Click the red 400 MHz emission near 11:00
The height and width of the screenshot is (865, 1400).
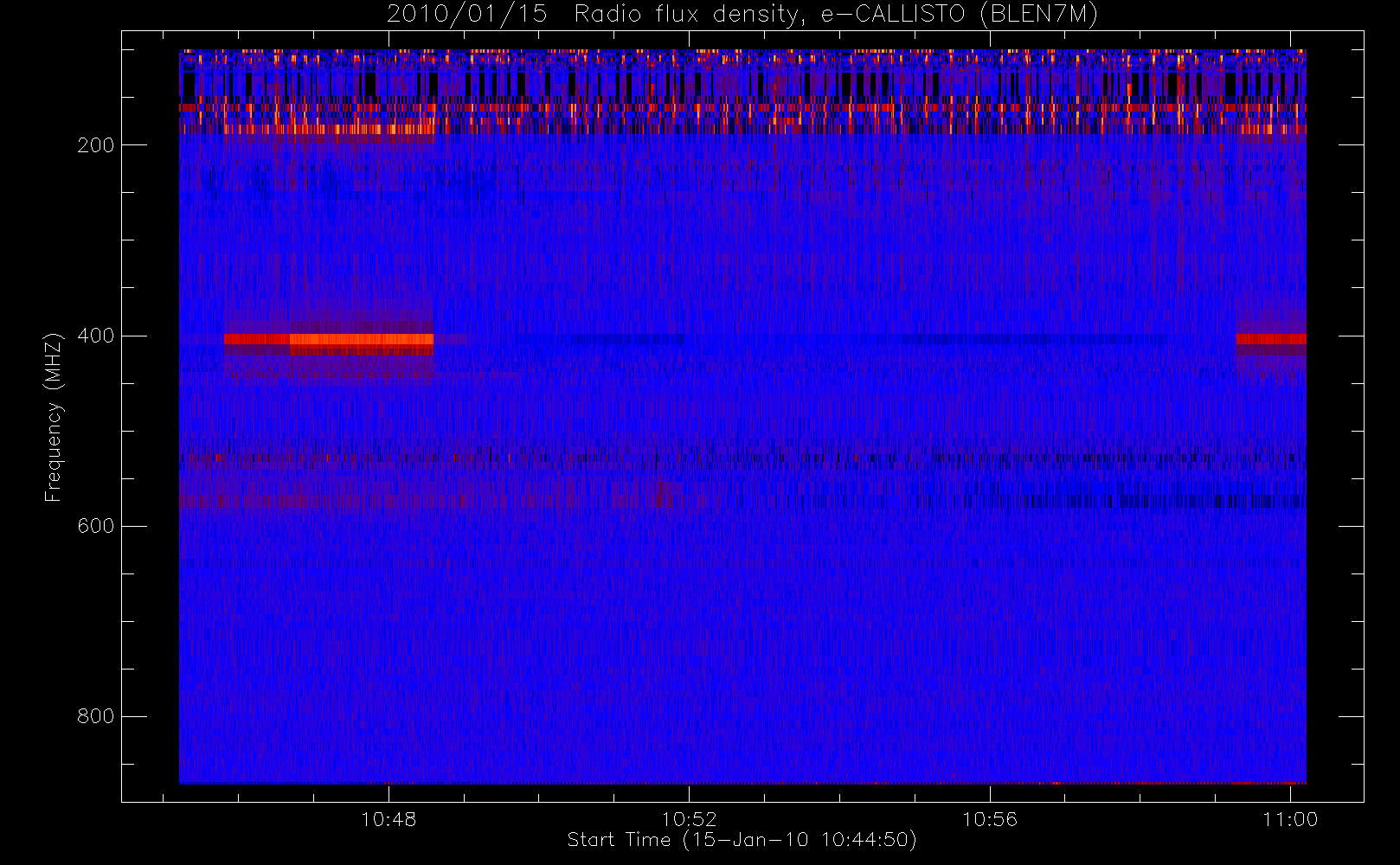1271,339
